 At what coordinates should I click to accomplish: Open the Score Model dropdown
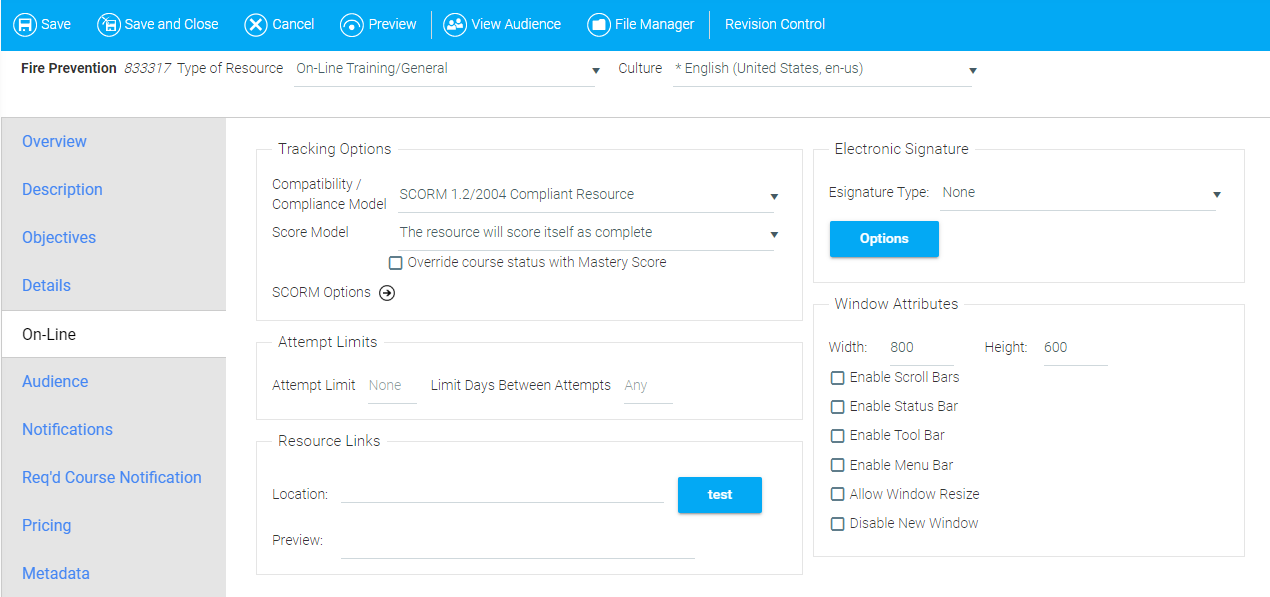tap(586, 233)
